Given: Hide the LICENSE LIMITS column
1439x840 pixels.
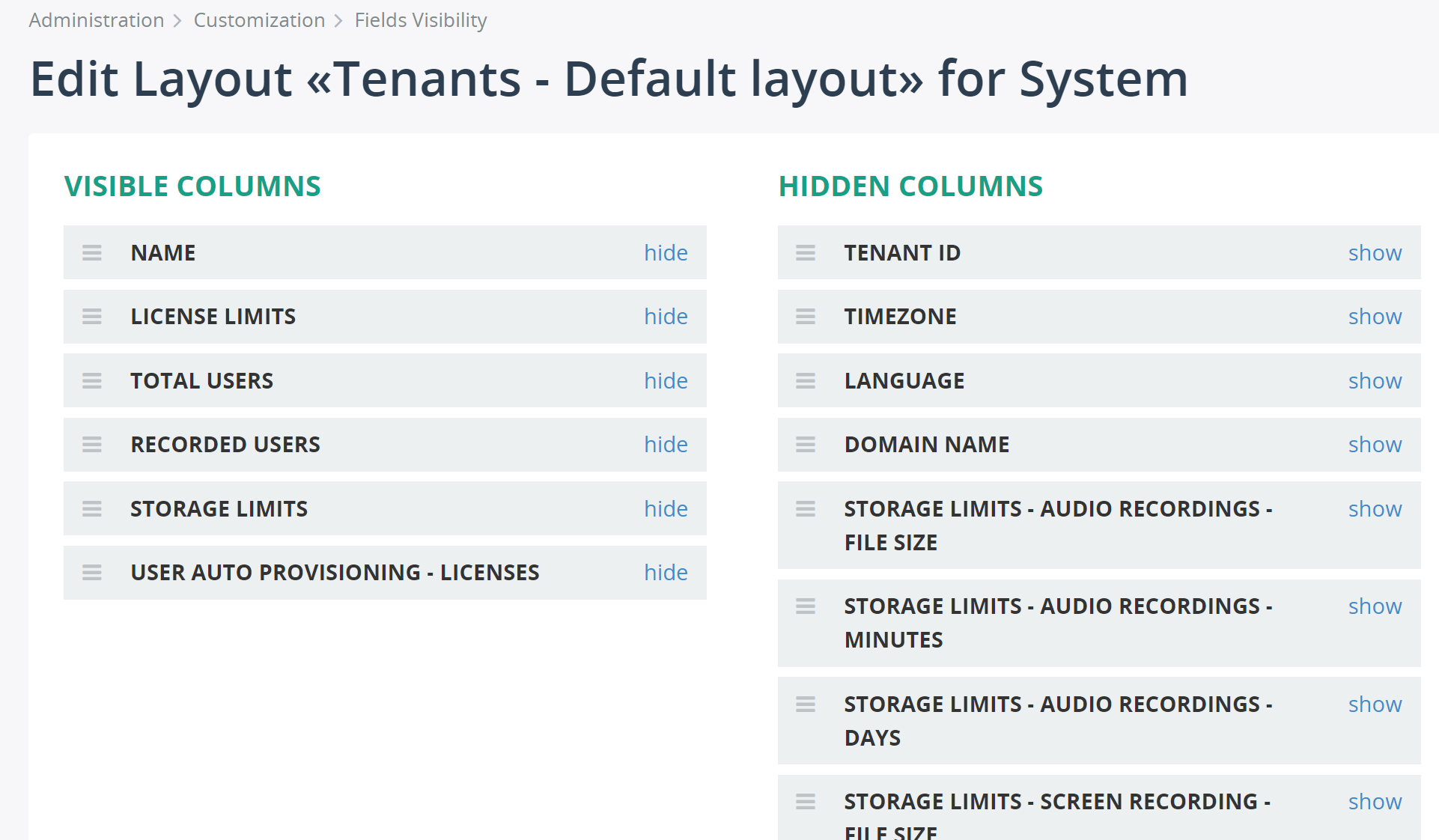Looking at the screenshot, I should [666, 317].
